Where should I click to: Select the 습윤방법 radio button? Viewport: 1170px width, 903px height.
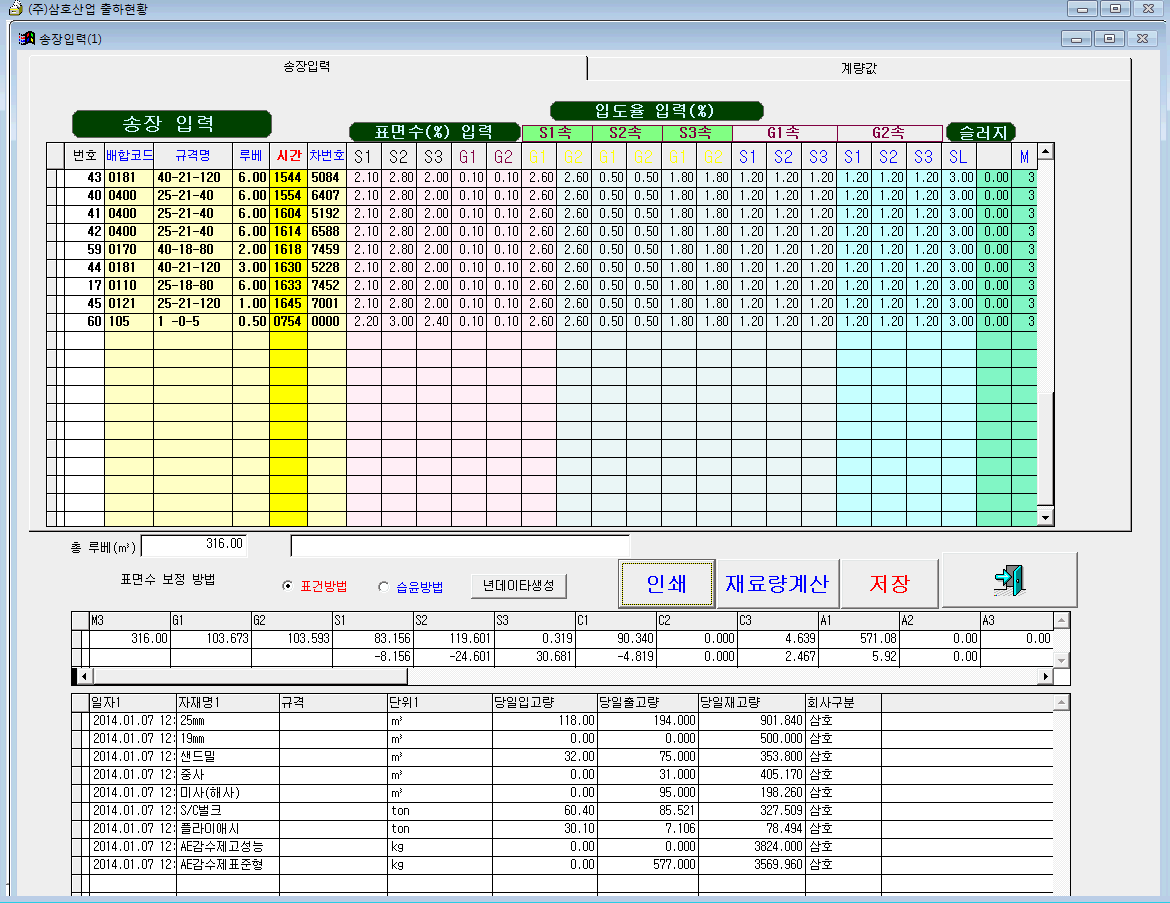click(x=384, y=587)
